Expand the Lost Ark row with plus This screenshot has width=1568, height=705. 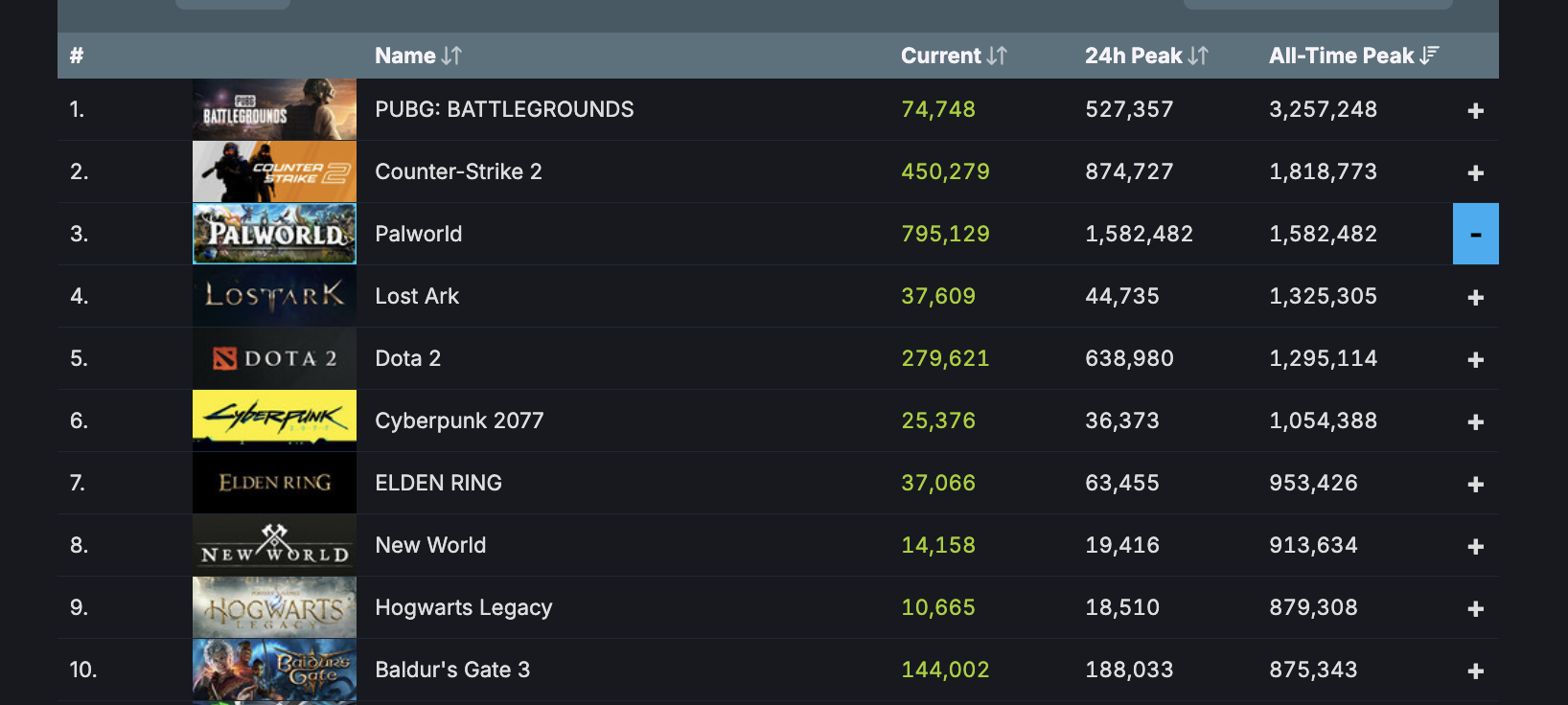(x=1476, y=297)
